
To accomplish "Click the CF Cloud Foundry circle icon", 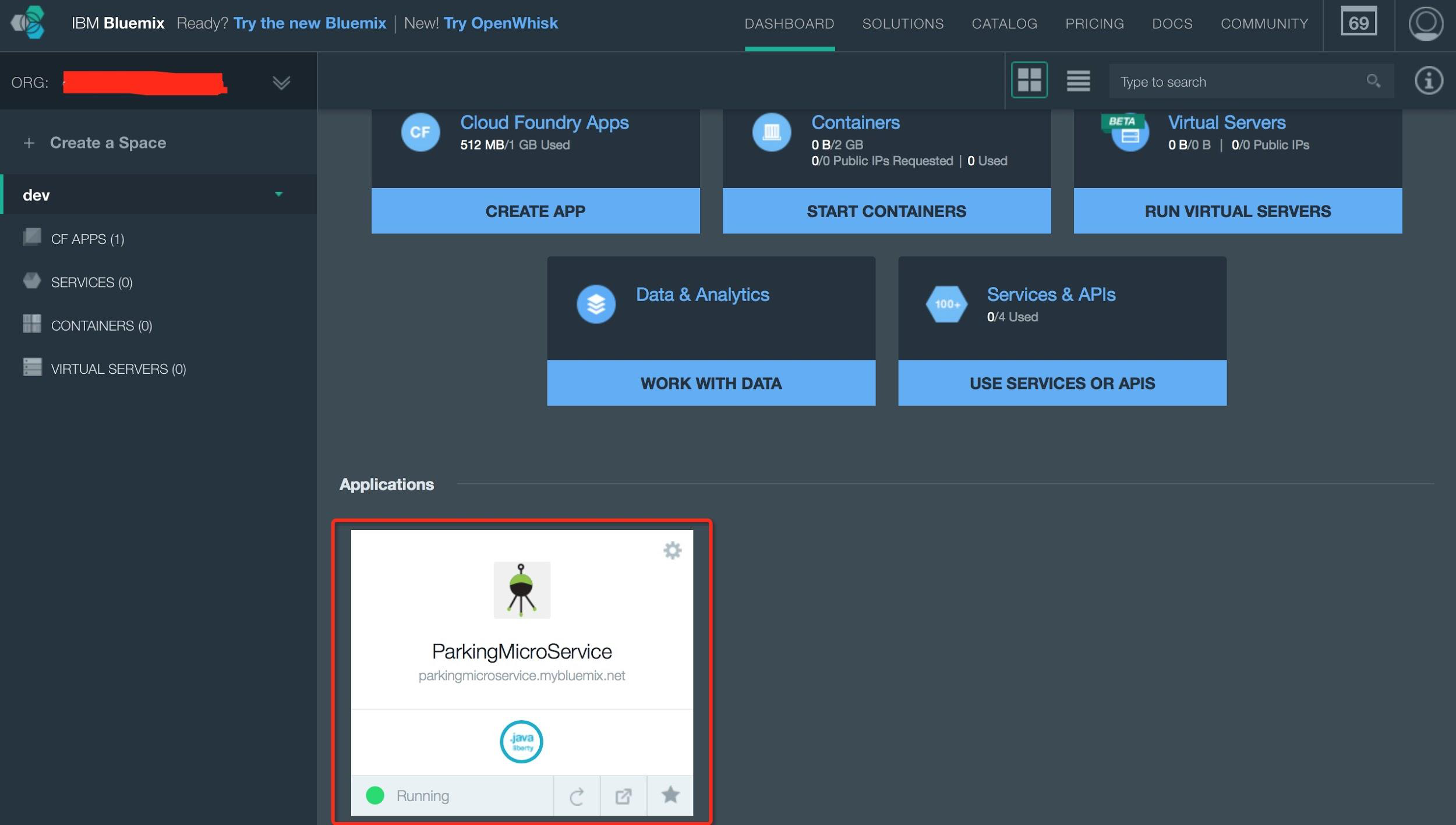I will (420, 132).
